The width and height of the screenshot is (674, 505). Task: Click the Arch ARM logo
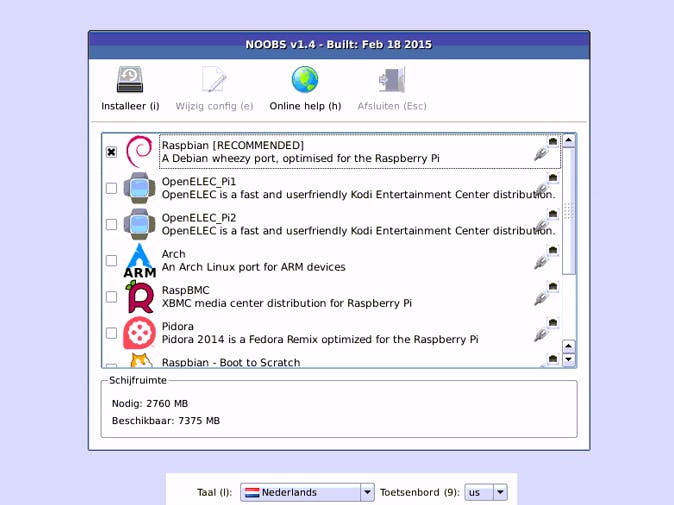point(139,260)
